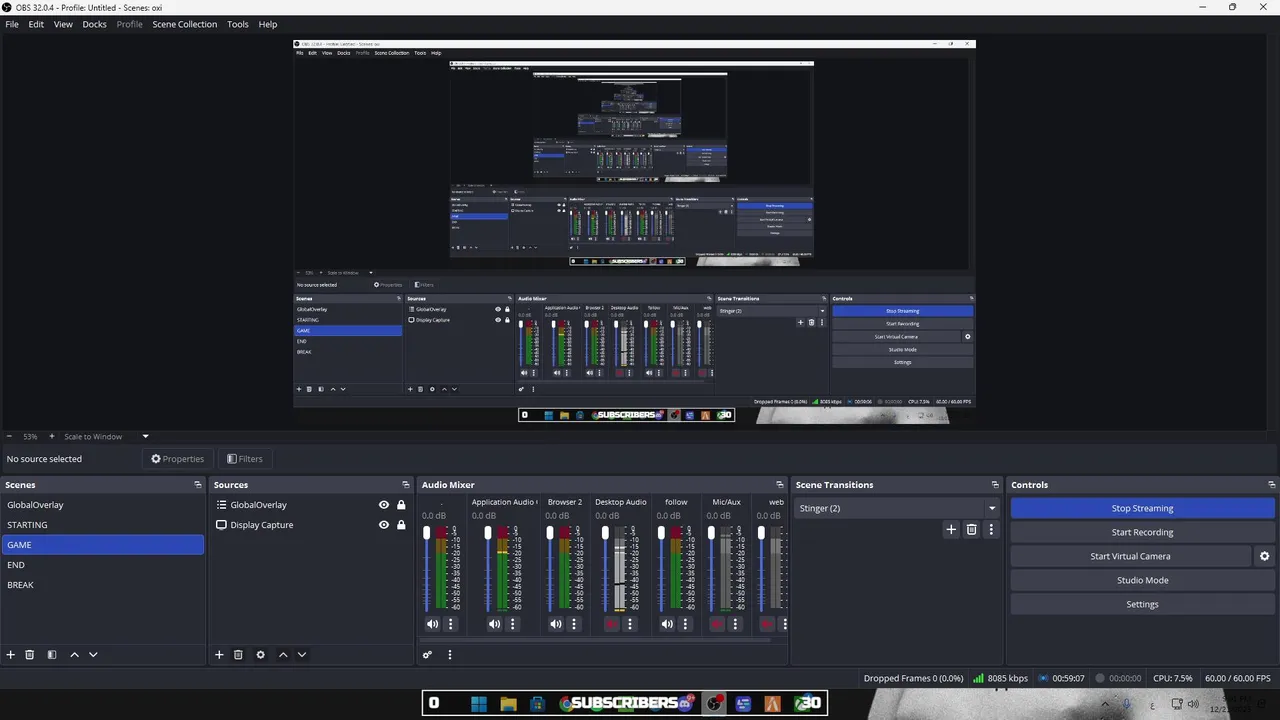Viewport: 1280px width, 720px height.
Task: Open the Edit menu
Action: [36, 24]
